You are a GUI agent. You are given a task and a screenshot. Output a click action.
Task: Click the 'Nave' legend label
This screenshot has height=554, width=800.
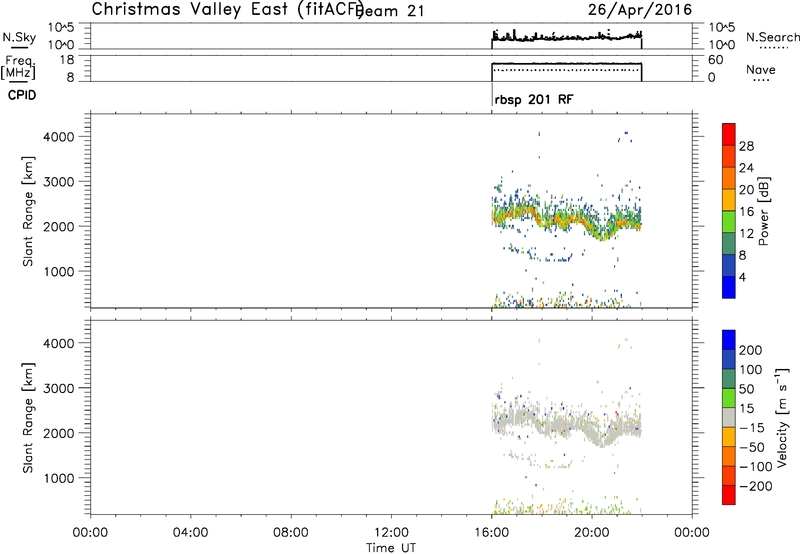[x=761, y=69]
